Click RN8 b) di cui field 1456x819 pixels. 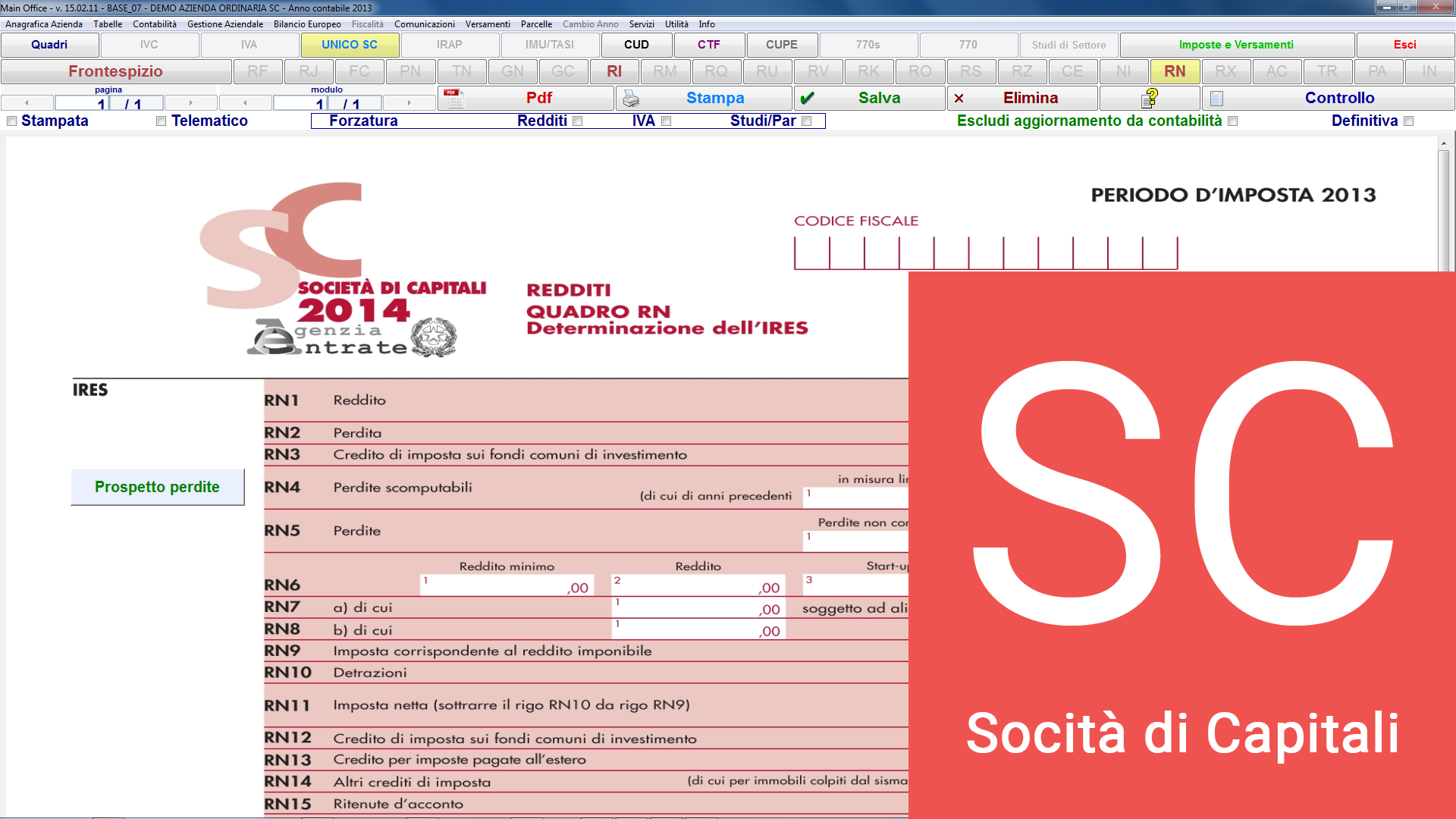(x=698, y=629)
